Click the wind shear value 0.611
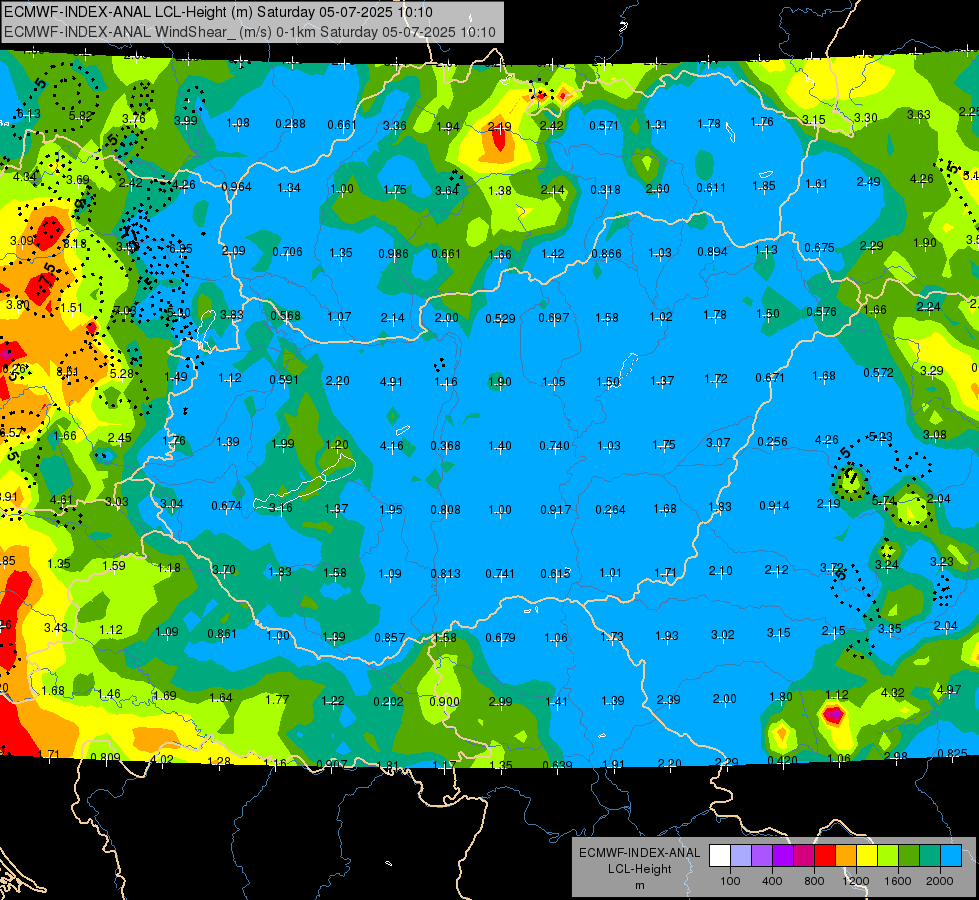The image size is (979, 900). tap(711, 188)
